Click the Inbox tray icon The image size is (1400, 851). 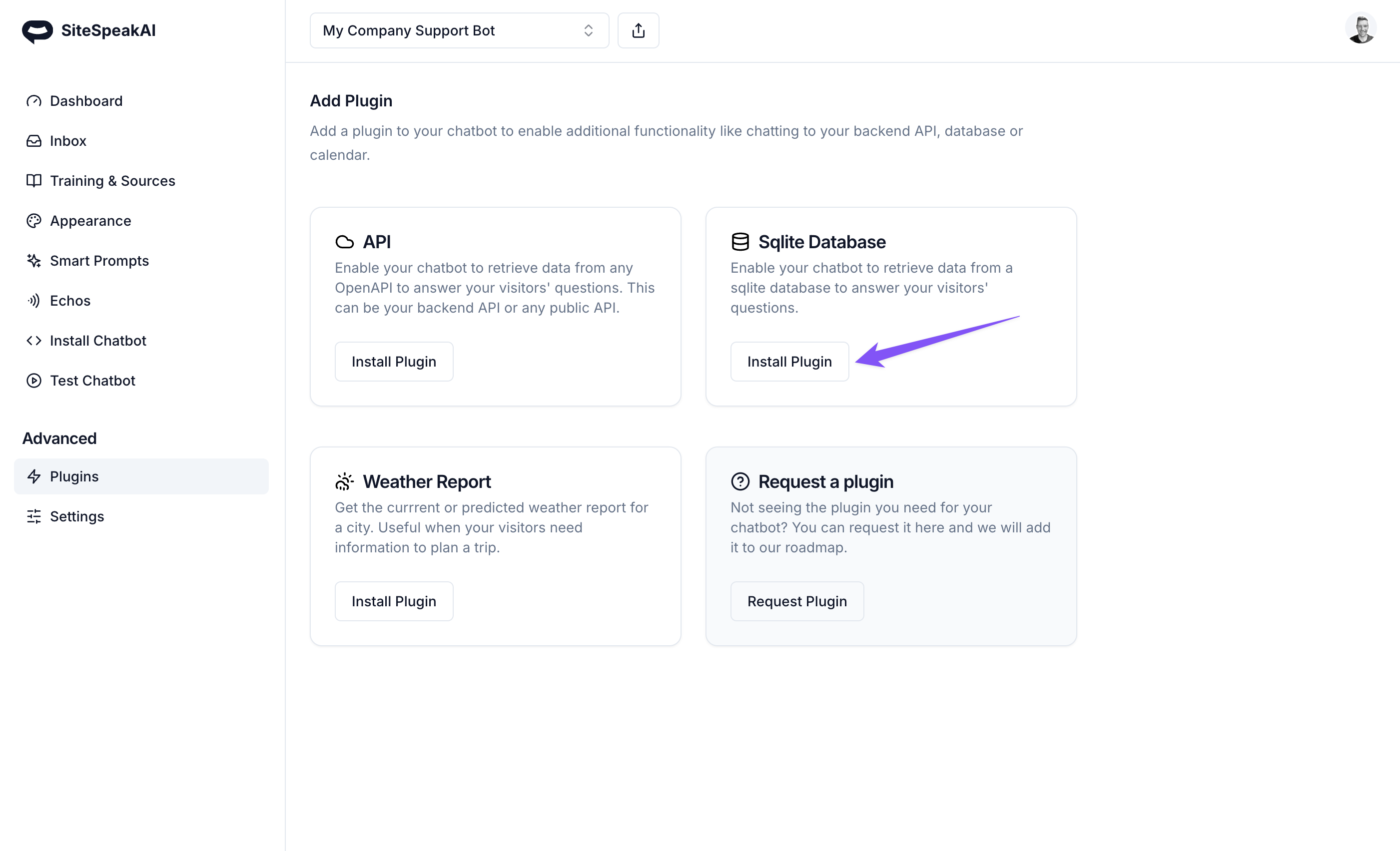point(34,141)
